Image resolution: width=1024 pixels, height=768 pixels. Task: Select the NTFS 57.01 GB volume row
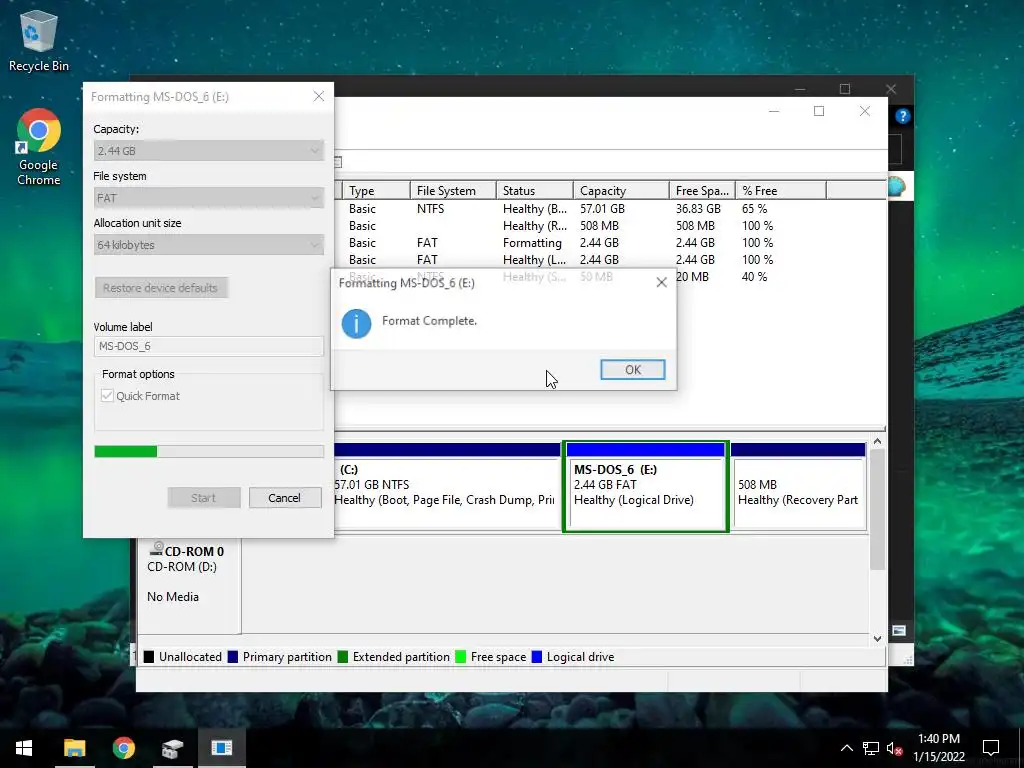(x=610, y=209)
